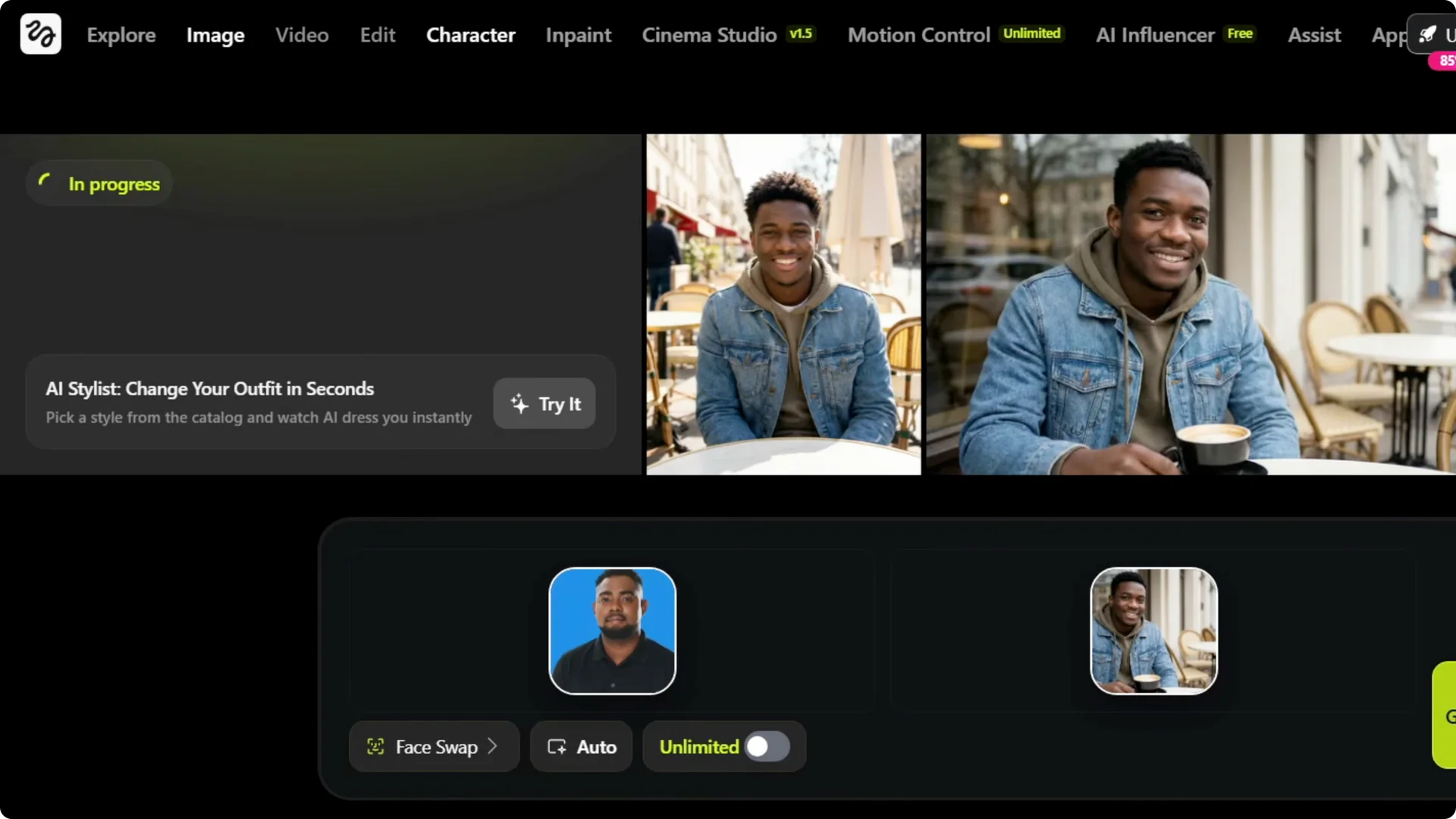Expand the Face Swap options chevron
This screenshot has width=1456, height=819.
[493, 746]
